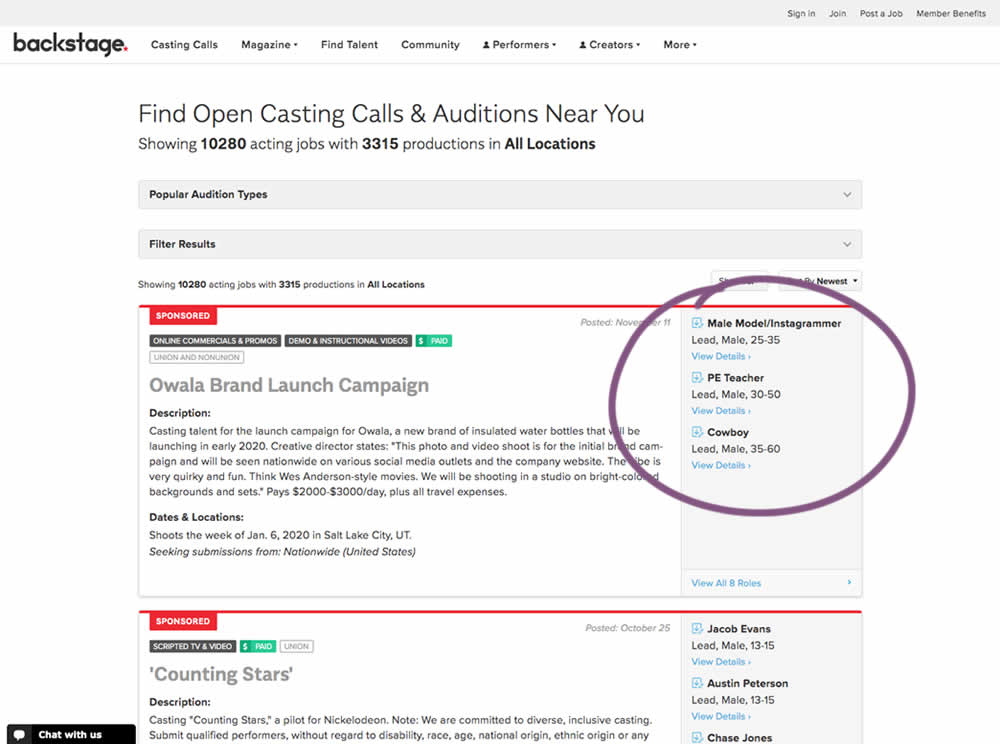Expand the Popular Audition Types panel
The width and height of the screenshot is (1000, 744).
pos(499,194)
